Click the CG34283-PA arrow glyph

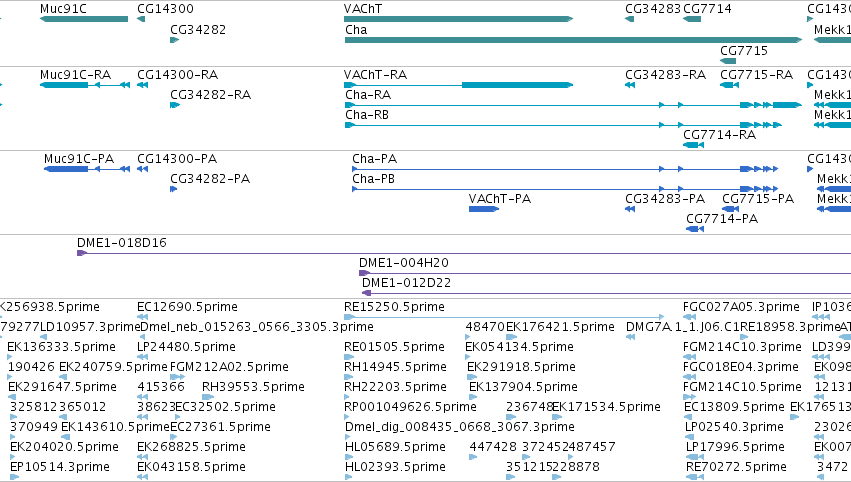[x=630, y=209]
